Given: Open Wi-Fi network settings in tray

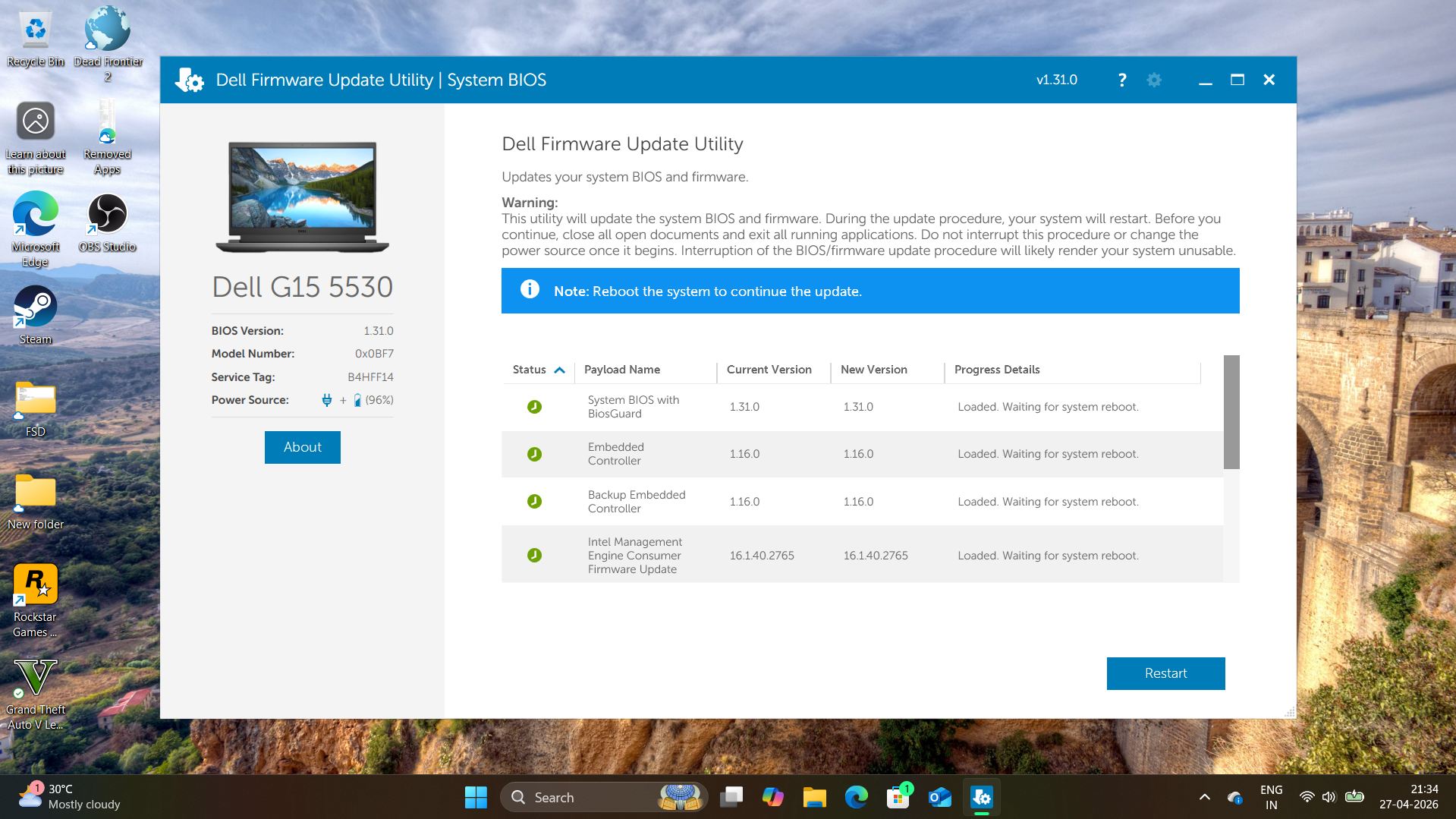Looking at the screenshot, I should click(1307, 797).
